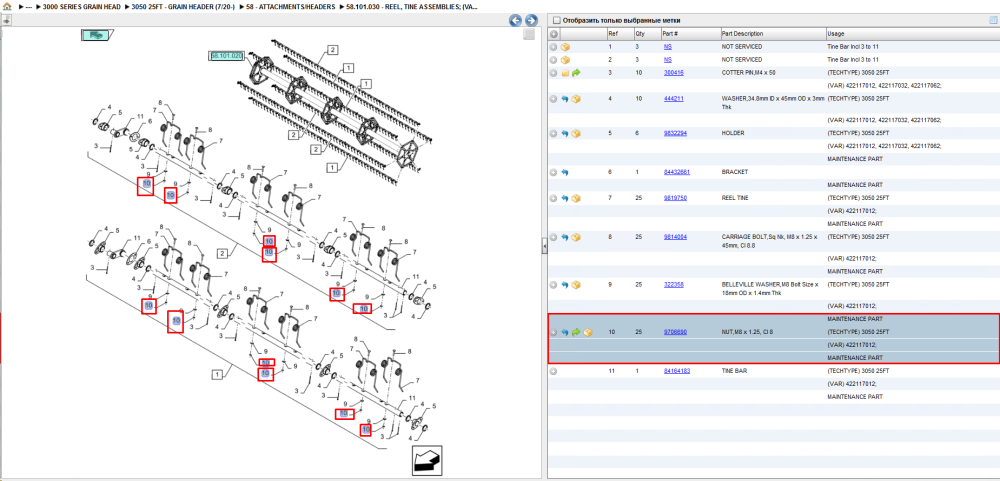Click the 'HOLDER' description cell
Image resolution: width=1000 pixels, height=481 pixels.
[x=733, y=133]
